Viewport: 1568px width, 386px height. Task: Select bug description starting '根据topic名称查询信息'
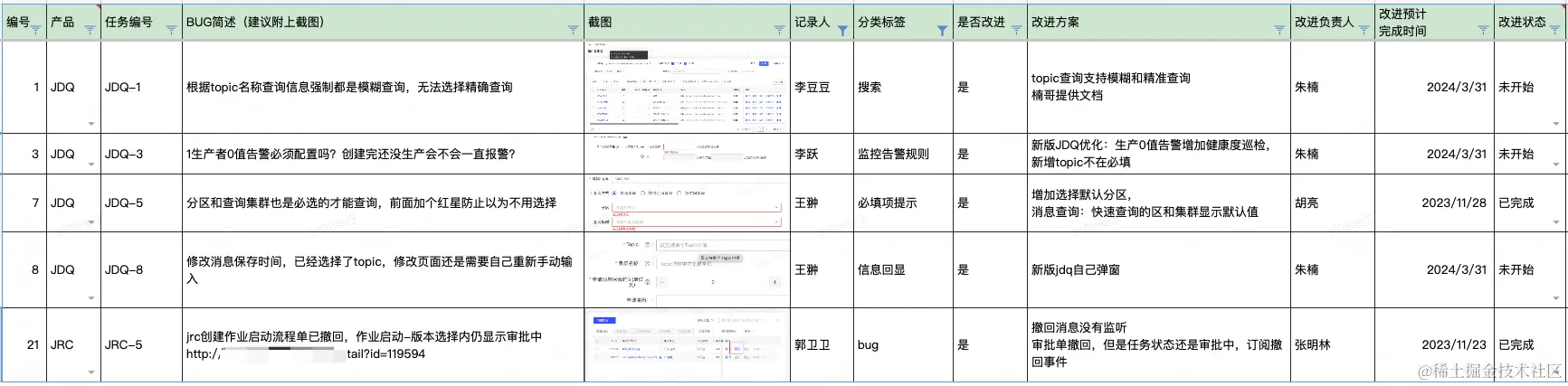[383, 88]
